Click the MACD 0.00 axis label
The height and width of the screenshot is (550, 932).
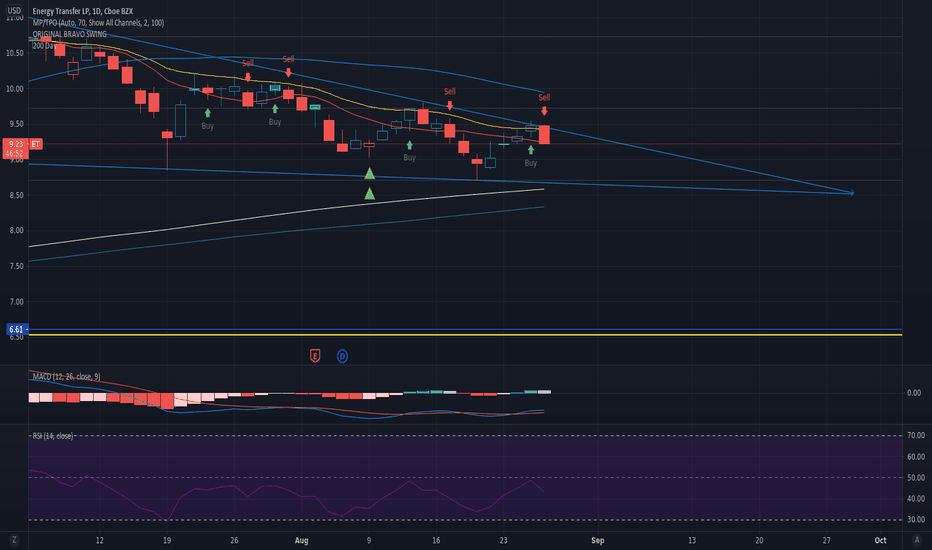tap(914, 392)
